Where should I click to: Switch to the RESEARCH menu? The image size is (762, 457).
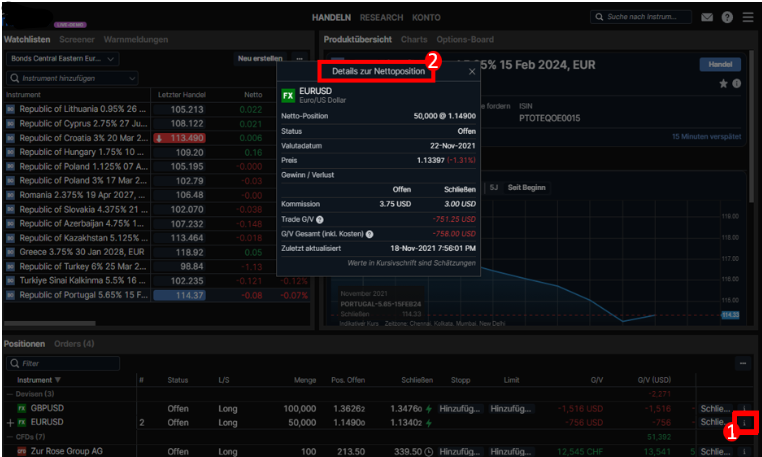[x=381, y=17]
